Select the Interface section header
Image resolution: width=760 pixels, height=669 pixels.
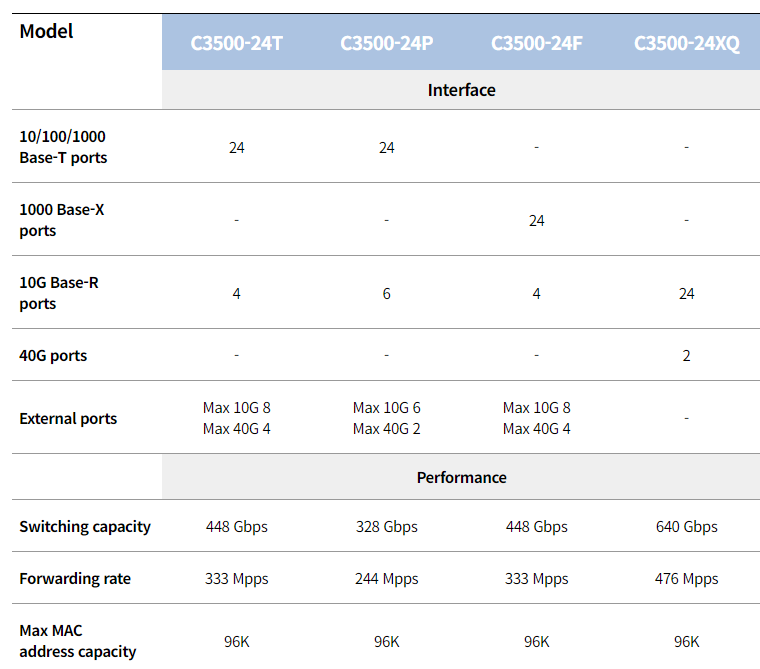point(461,90)
